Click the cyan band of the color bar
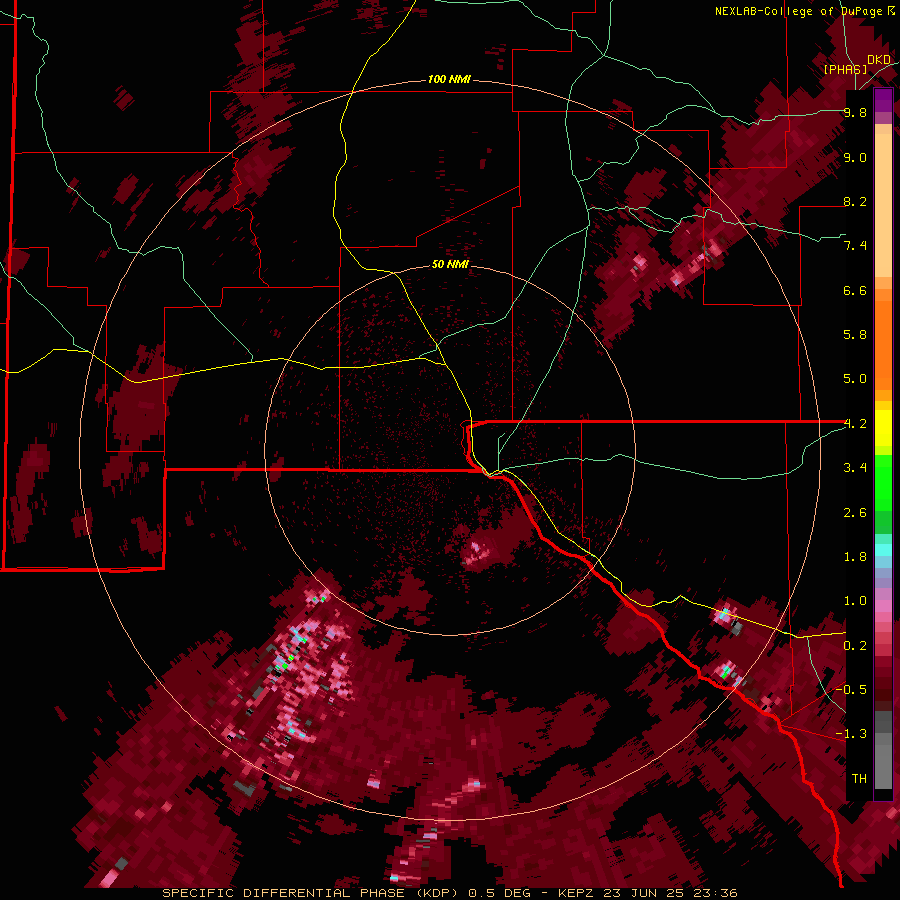Viewport: 900px width, 900px height. point(883,549)
